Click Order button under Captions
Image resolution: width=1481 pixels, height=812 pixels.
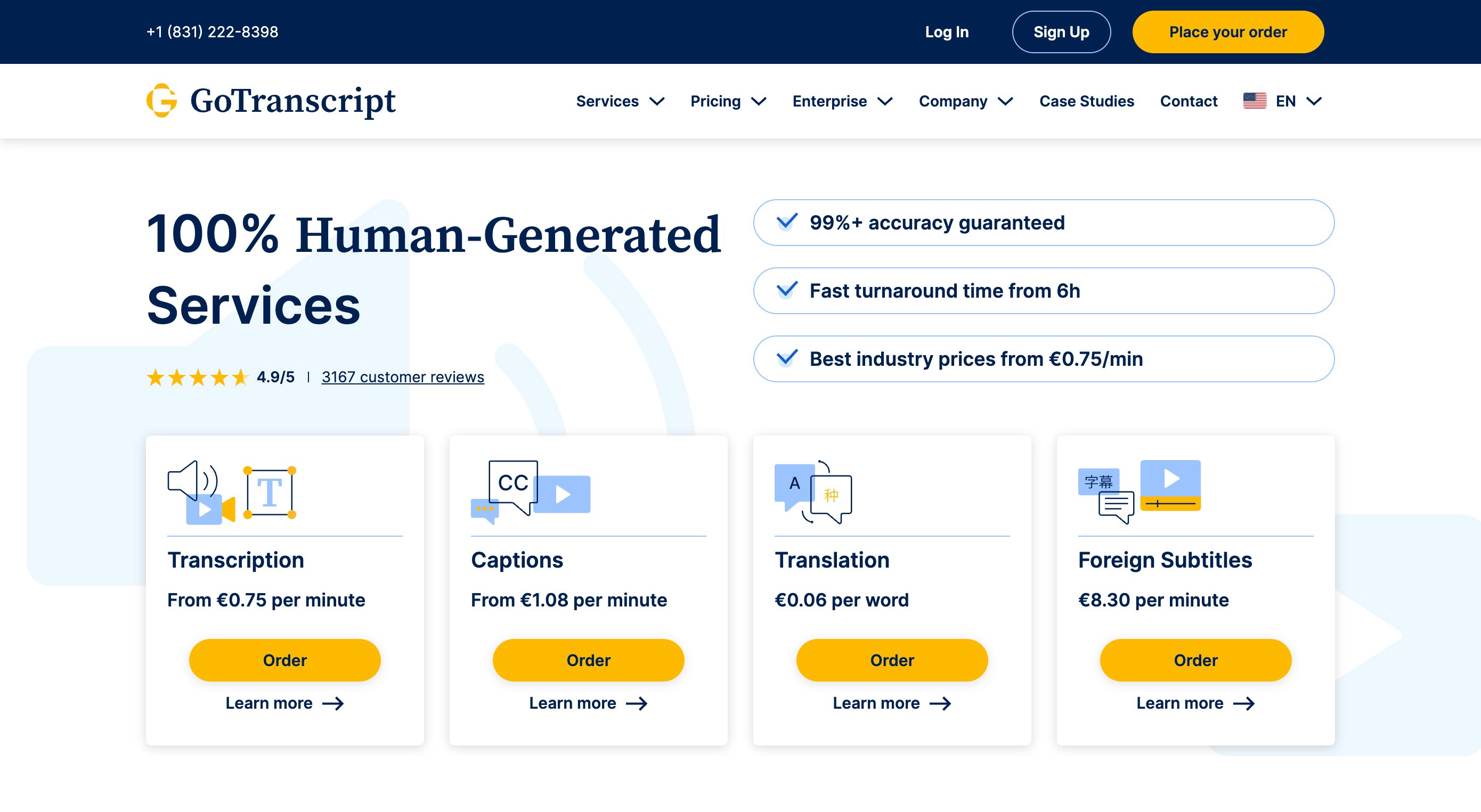(x=588, y=660)
